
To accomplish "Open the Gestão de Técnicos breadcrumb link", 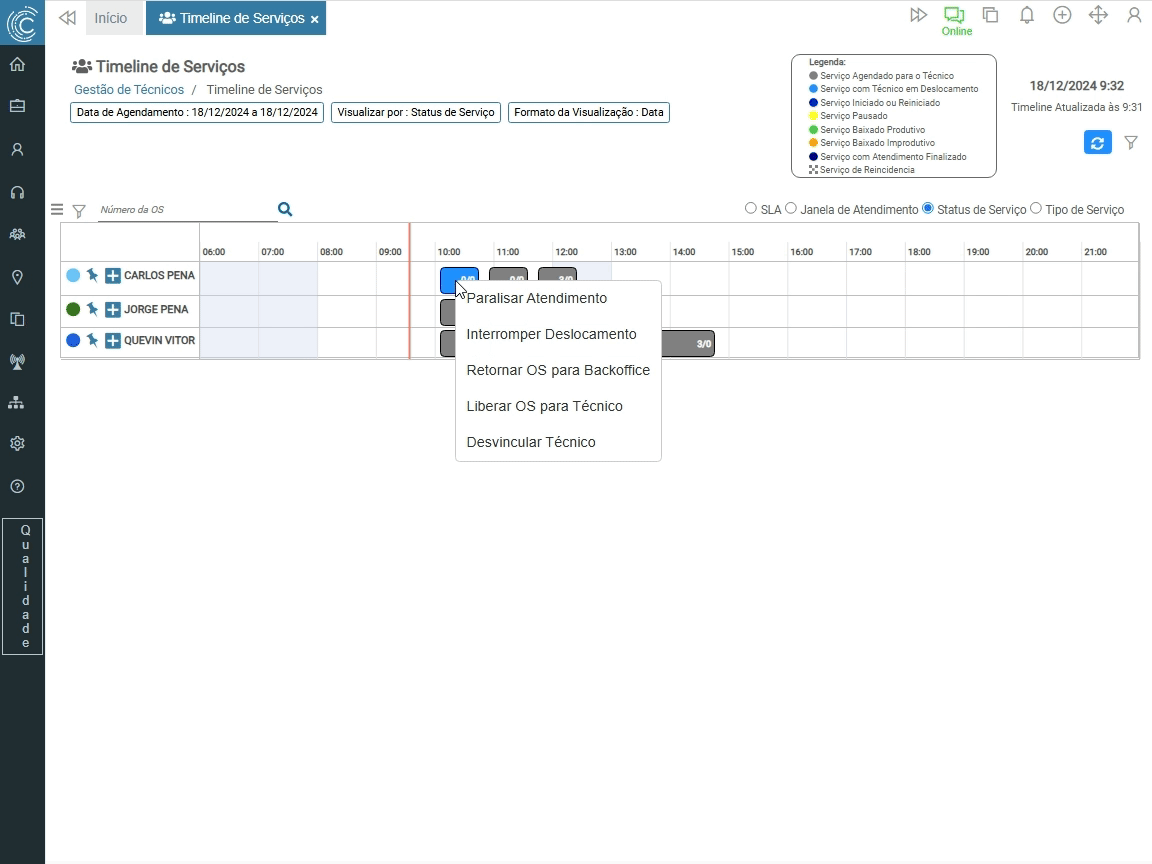I will 129,90.
